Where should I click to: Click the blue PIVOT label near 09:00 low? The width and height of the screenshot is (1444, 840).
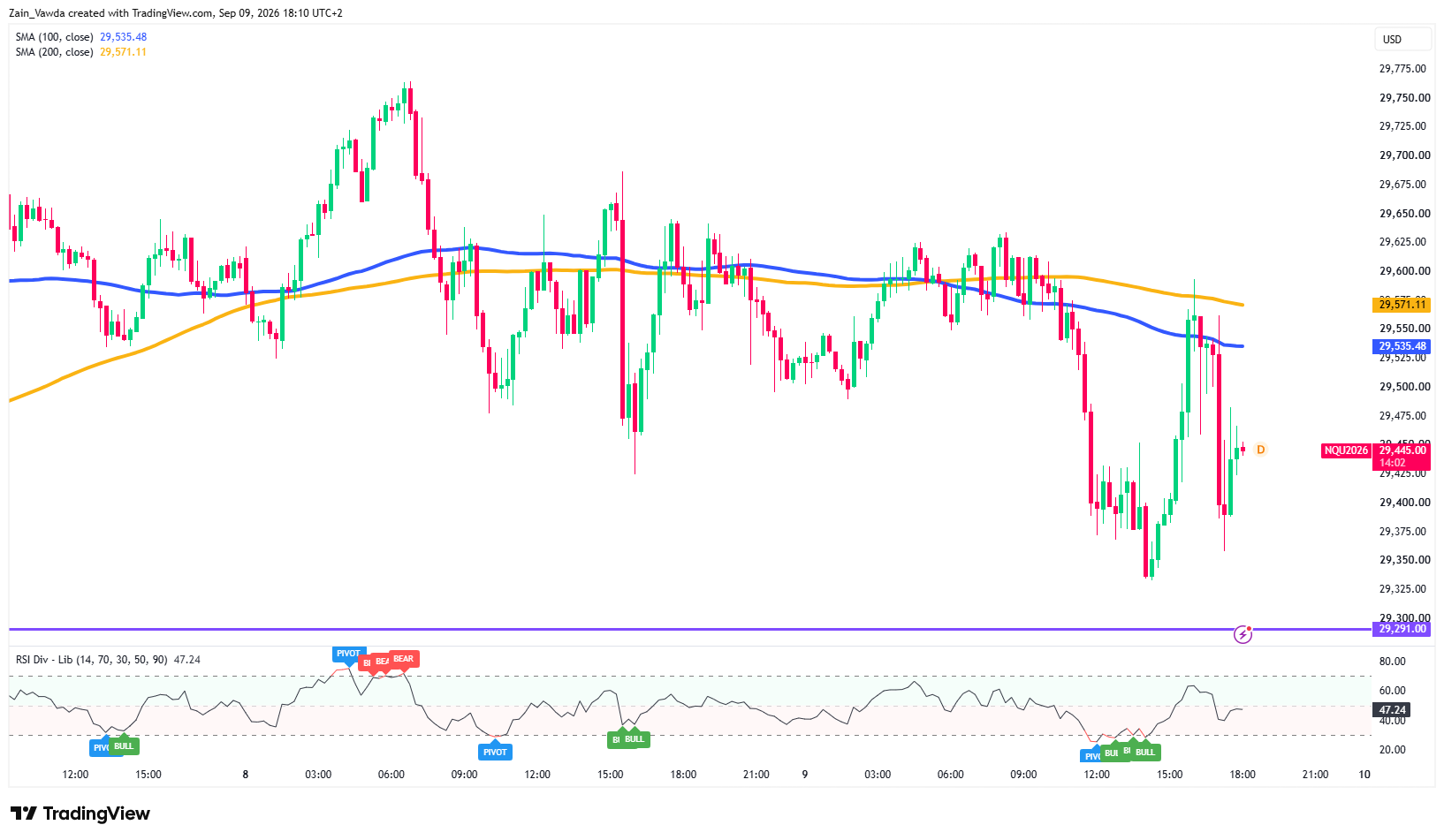pyautogui.click(x=495, y=753)
